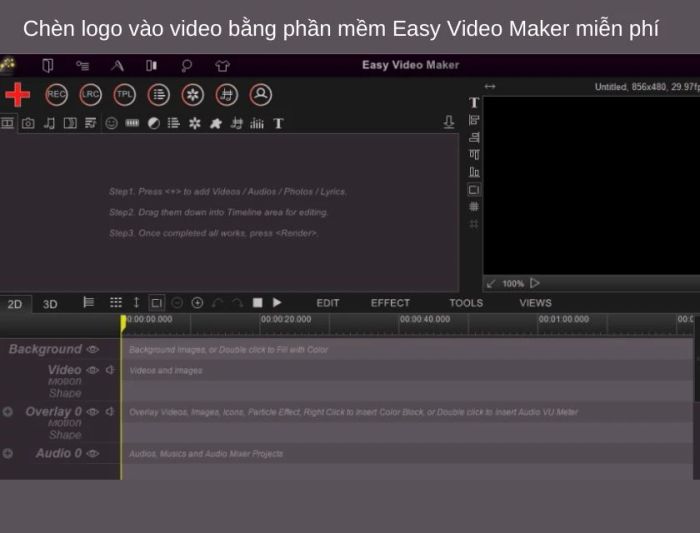Click the Audio 0 track lane
This screenshot has height=533, width=700.
pos(407,454)
